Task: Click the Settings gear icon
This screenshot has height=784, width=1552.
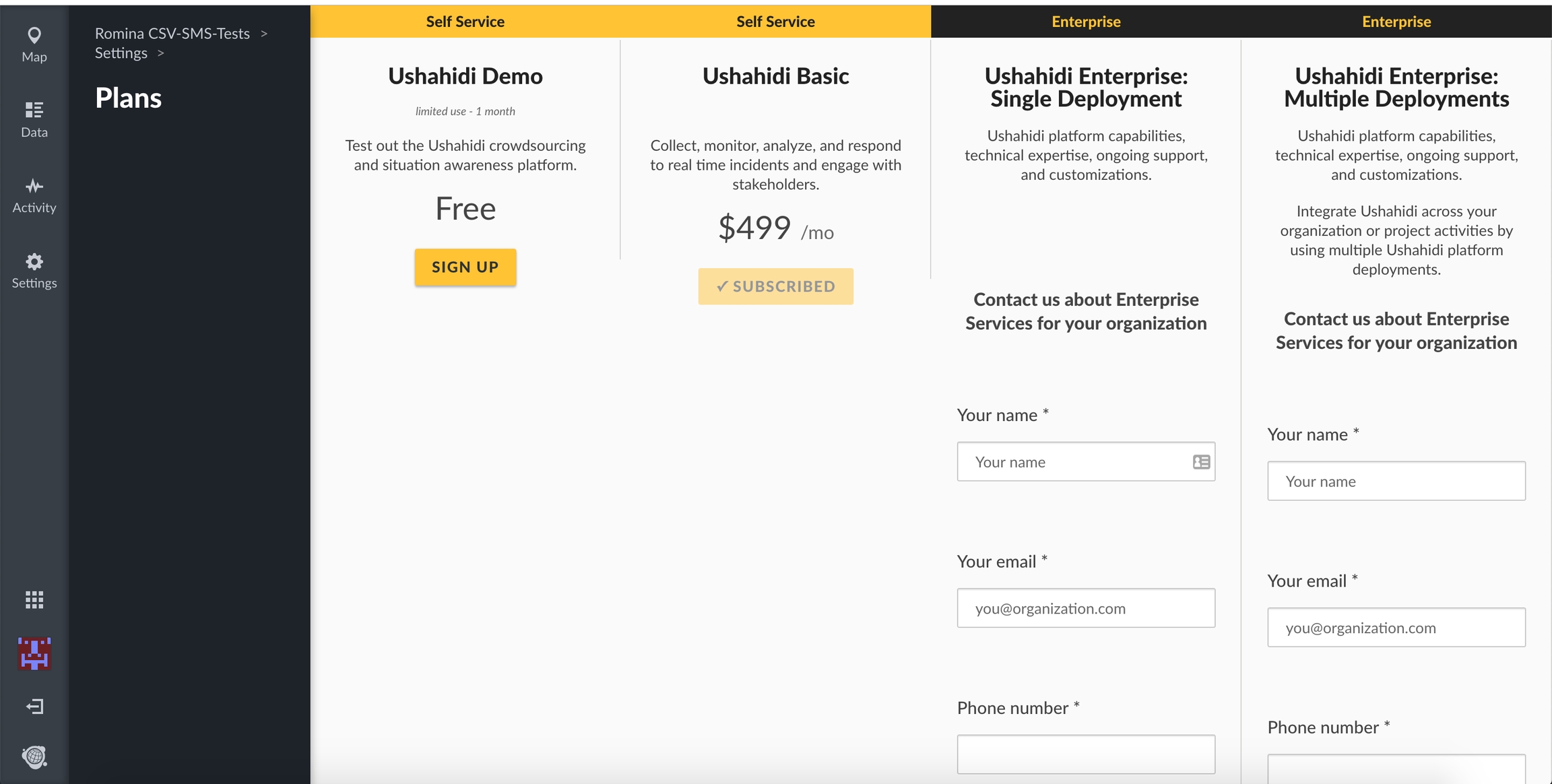Action: pyautogui.click(x=34, y=261)
